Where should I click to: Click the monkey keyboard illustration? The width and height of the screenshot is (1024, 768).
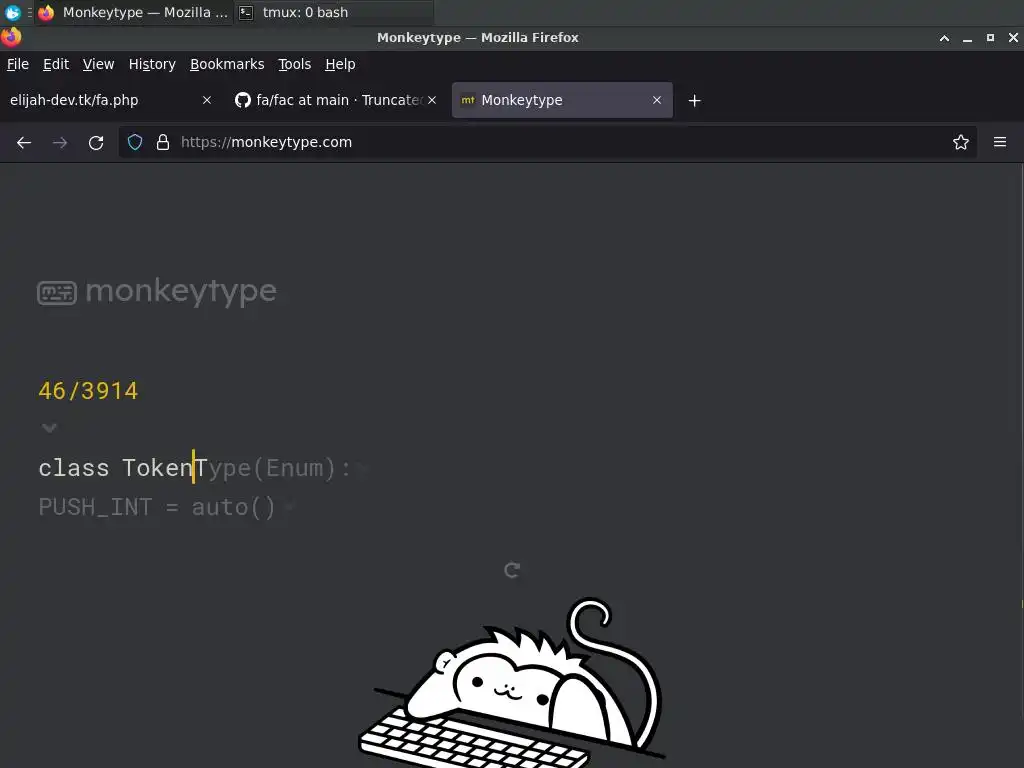coord(511,682)
